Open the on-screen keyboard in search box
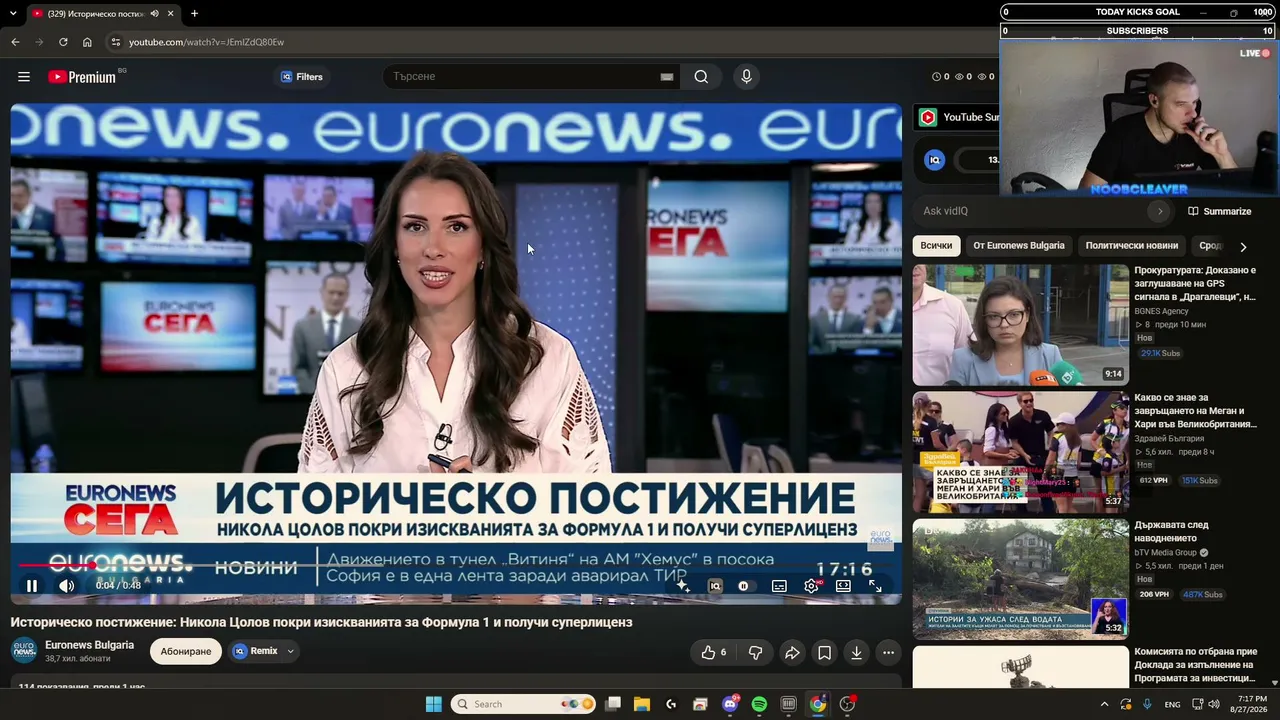This screenshot has height=720, width=1280. (x=667, y=77)
